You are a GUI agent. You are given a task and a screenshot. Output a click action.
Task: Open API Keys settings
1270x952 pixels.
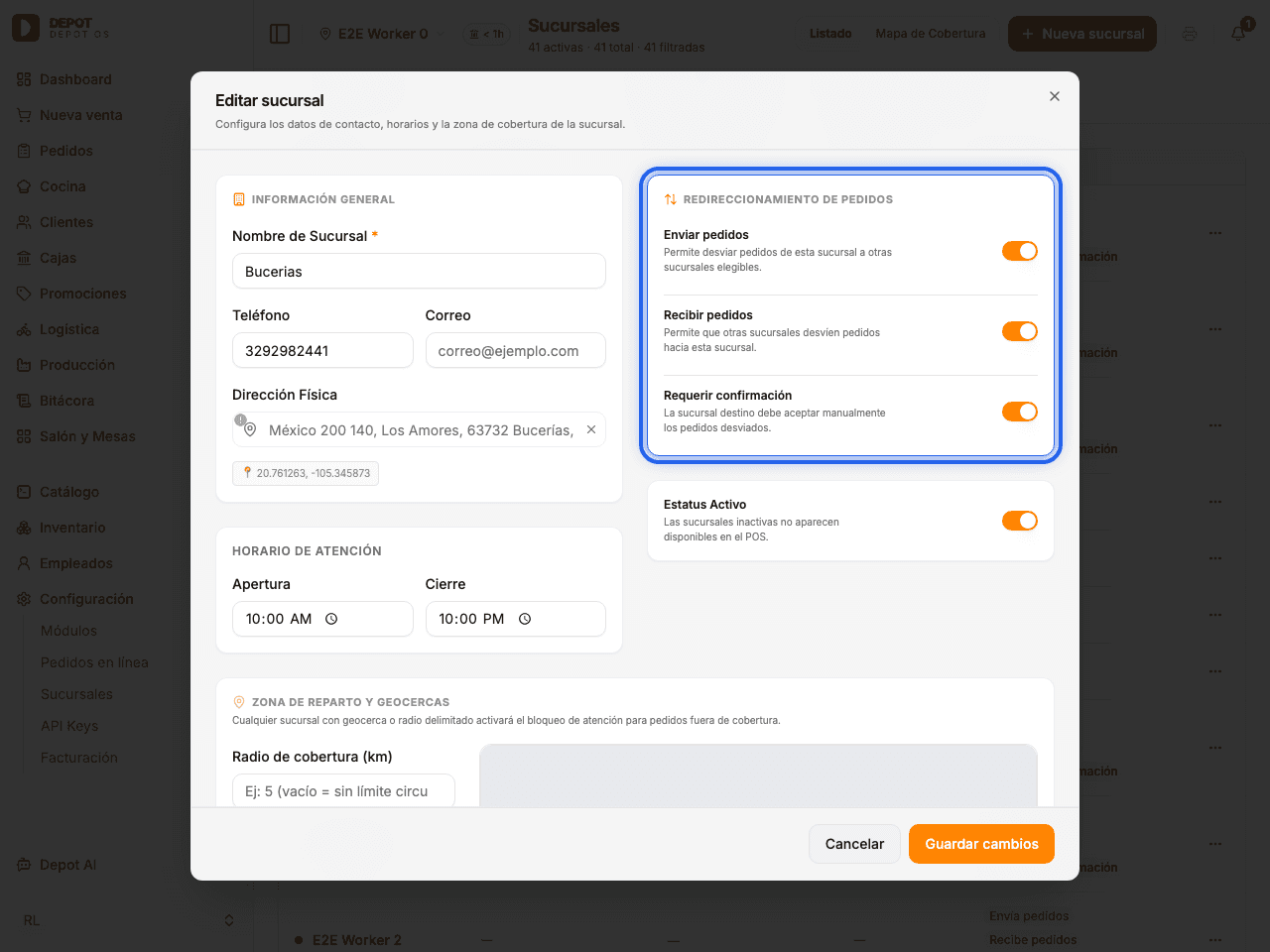[x=69, y=726]
